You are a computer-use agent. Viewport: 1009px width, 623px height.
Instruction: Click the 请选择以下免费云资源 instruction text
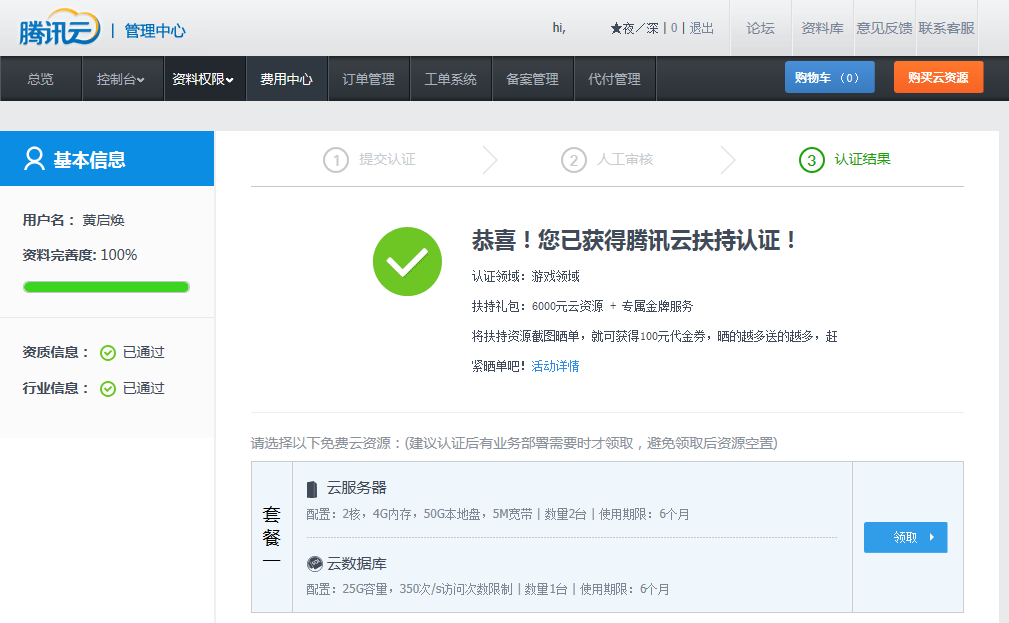click(514, 443)
